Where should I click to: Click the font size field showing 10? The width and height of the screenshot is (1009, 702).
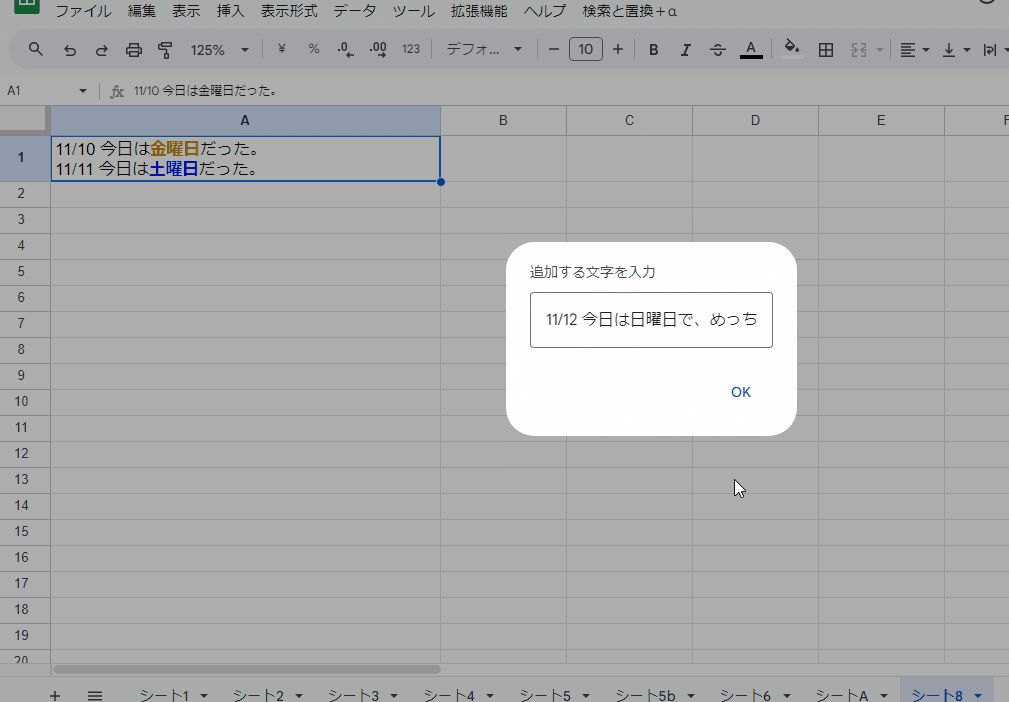[x=586, y=50]
